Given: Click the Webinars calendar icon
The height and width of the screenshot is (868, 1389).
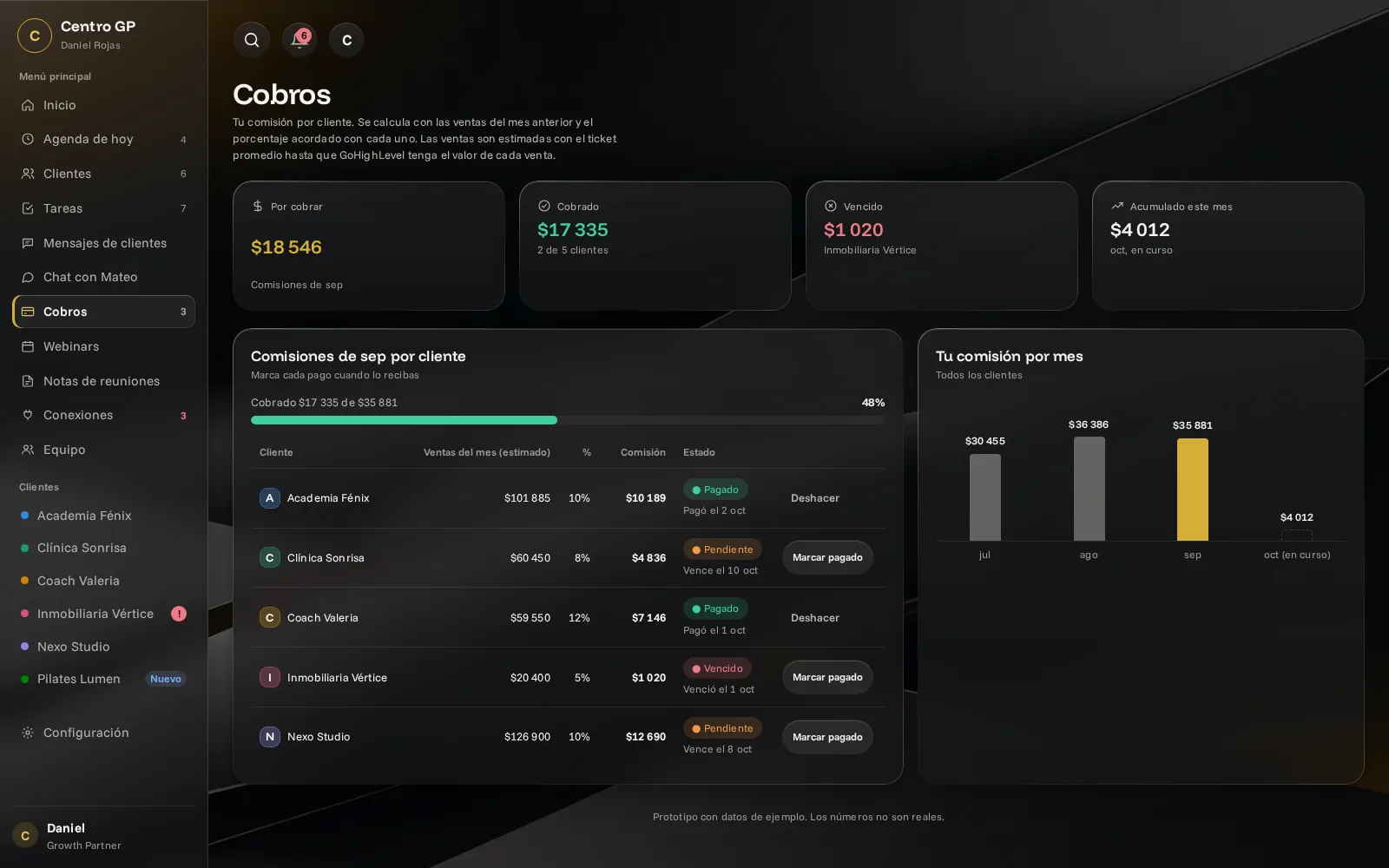Looking at the screenshot, I should coord(28,346).
